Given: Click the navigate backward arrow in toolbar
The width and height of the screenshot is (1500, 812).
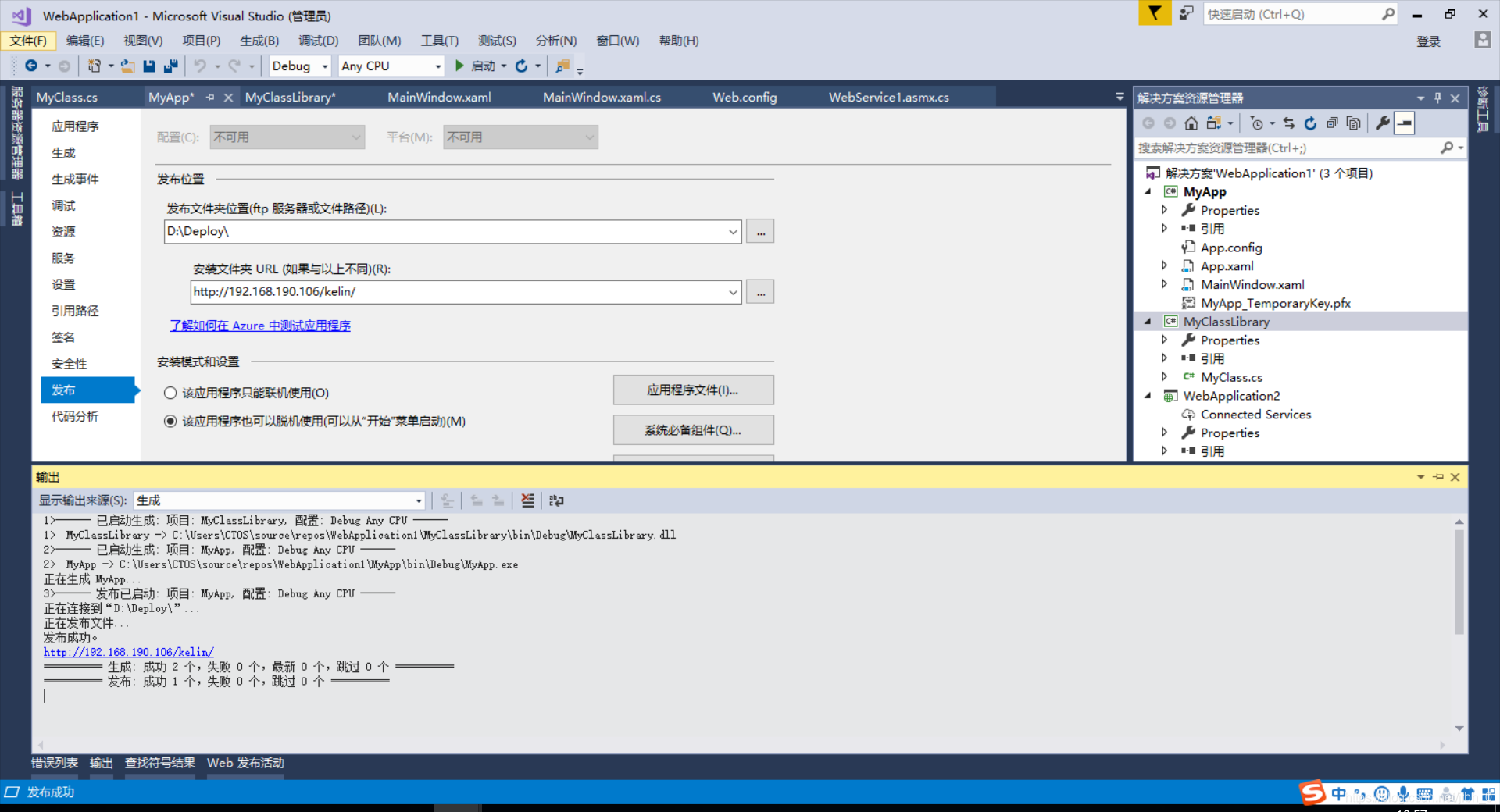Looking at the screenshot, I should (31, 66).
